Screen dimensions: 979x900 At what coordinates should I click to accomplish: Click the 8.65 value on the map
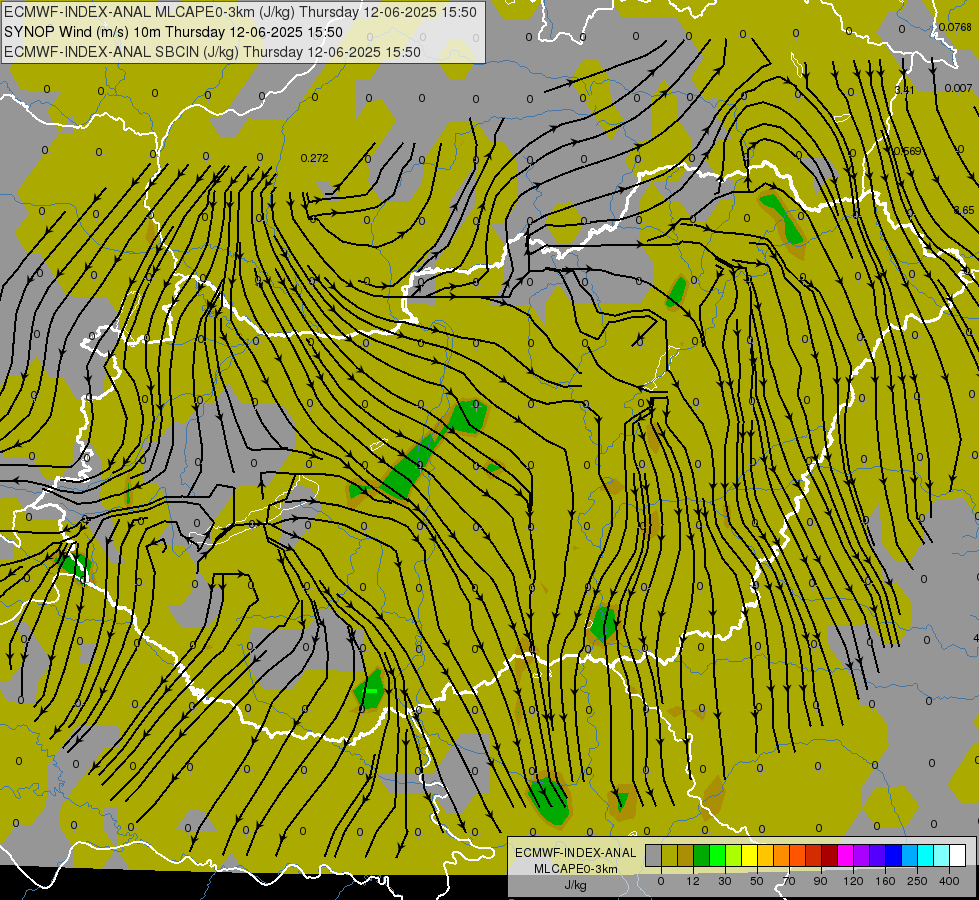pos(964,210)
